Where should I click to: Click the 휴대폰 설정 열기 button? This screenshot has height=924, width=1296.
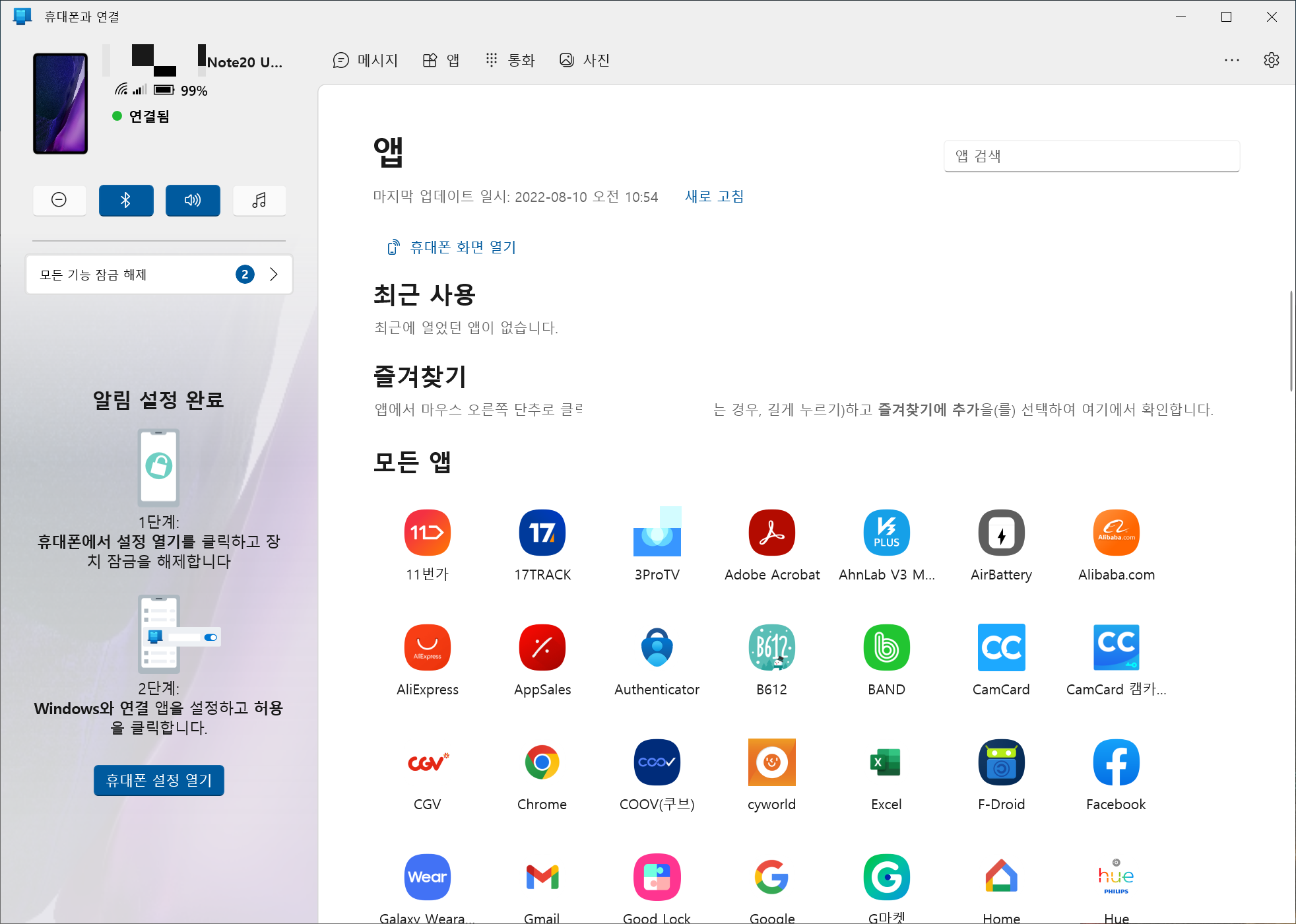pyautogui.click(x=159, y=780)
